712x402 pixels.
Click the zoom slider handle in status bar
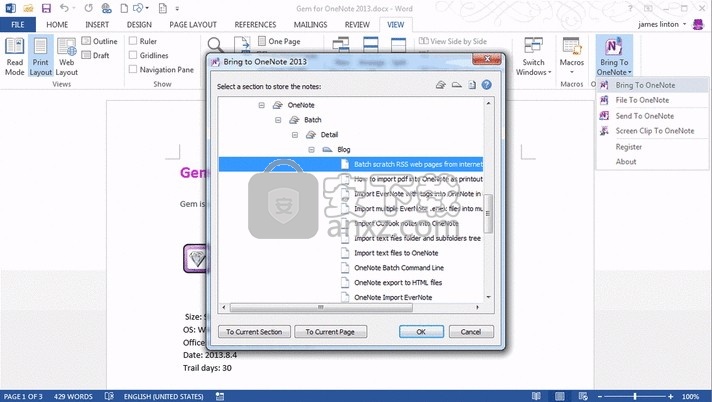pos(635,396)
